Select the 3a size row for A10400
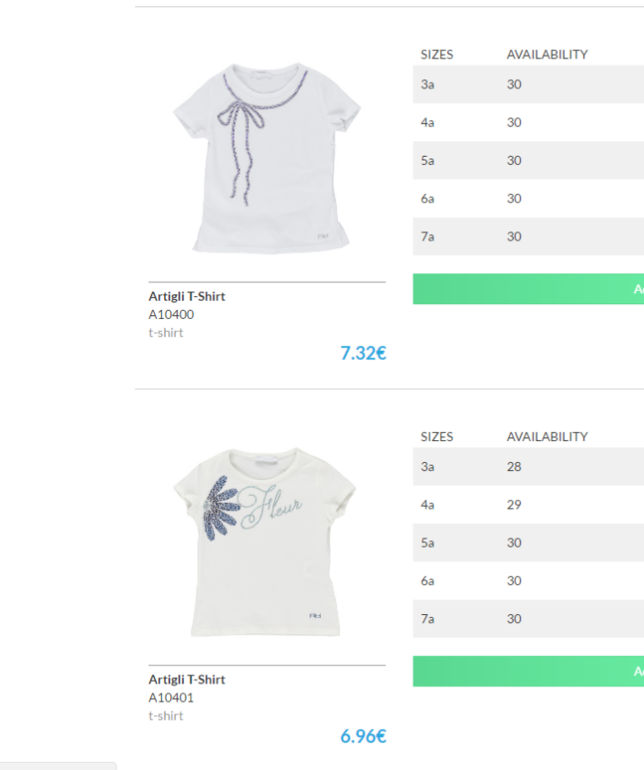This screenshot has width=644, height=770. pos(529,84)
